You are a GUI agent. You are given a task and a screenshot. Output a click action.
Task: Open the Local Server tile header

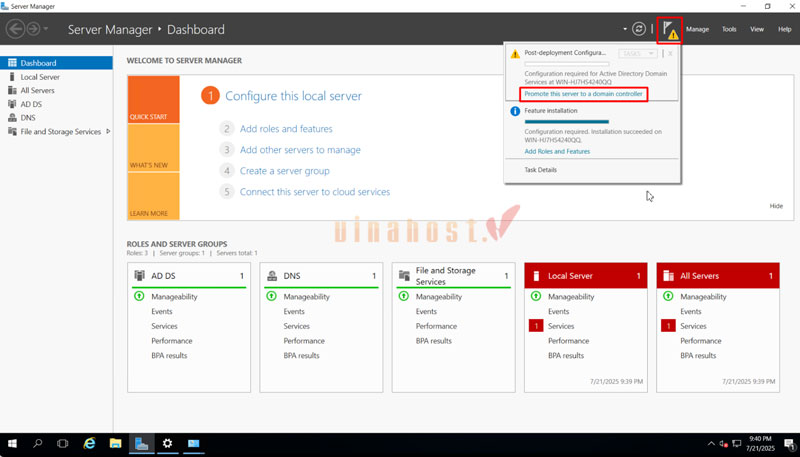click(x=586, y=275)
